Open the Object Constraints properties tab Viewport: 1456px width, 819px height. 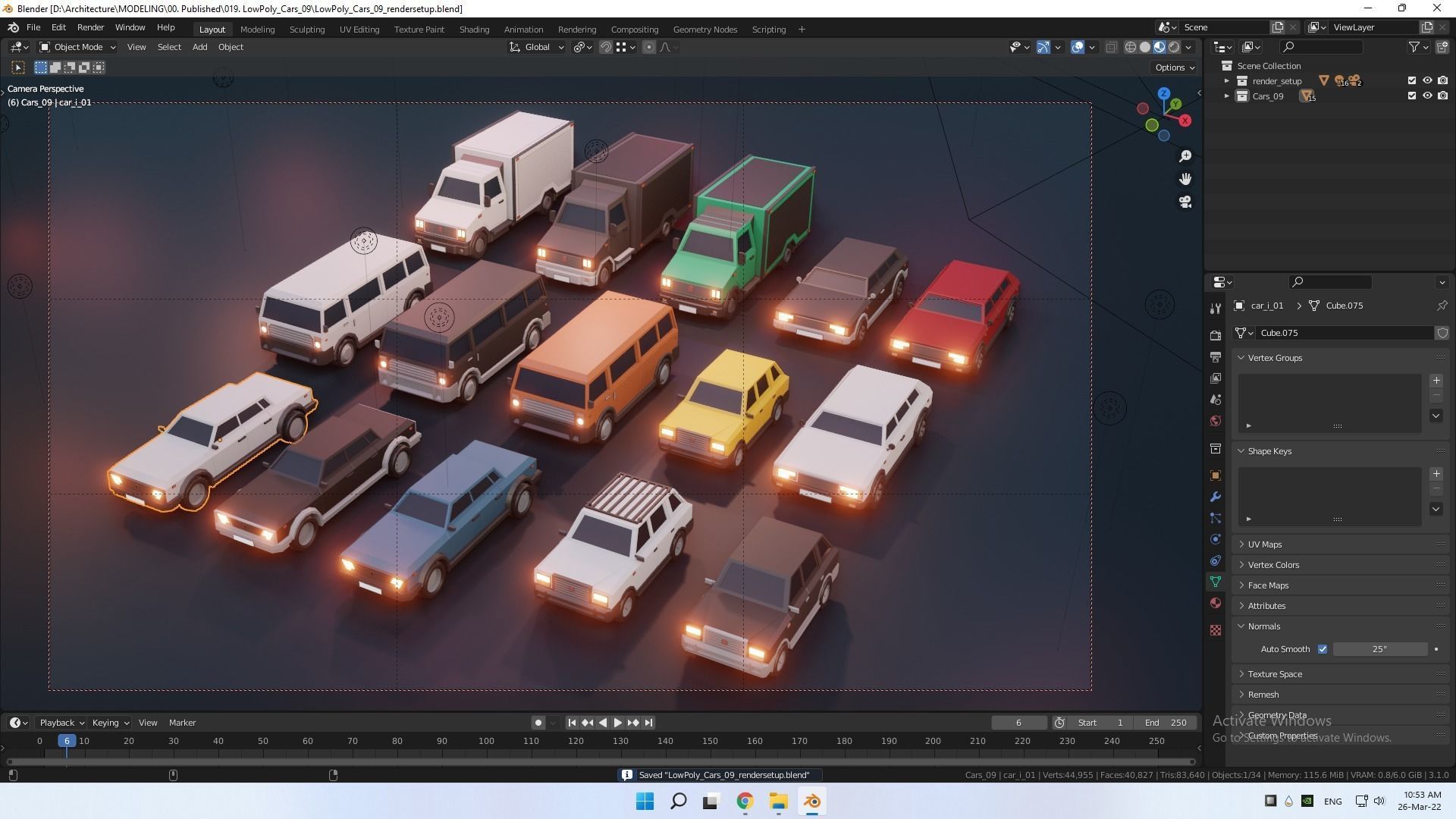click(x=1216, y=560)
